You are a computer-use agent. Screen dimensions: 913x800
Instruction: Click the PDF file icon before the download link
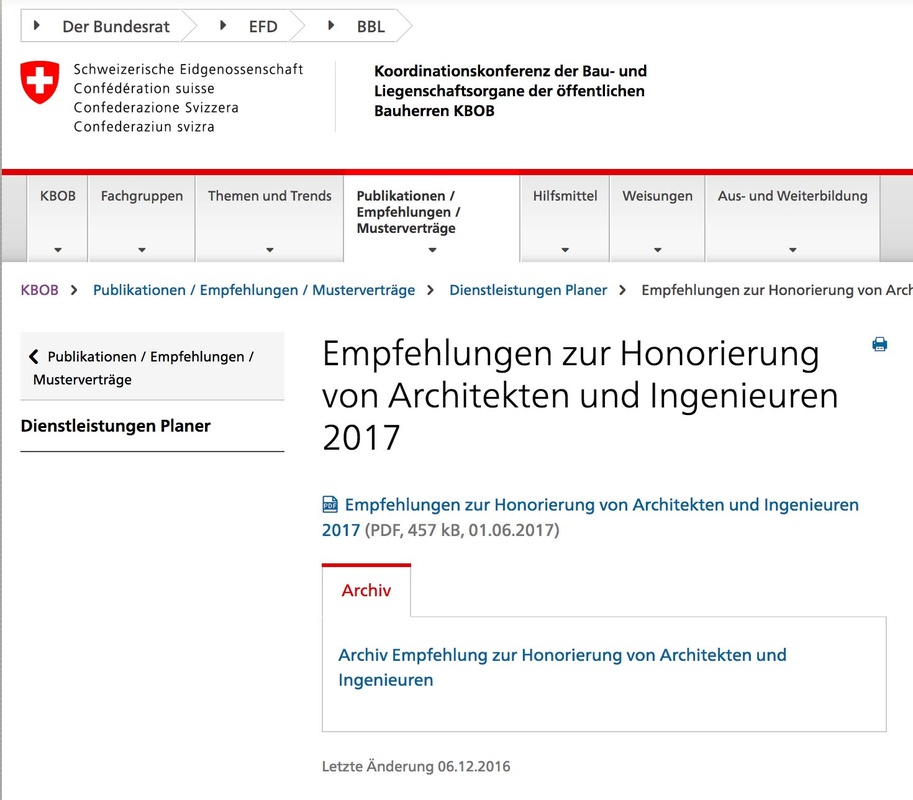coord(330,504)
